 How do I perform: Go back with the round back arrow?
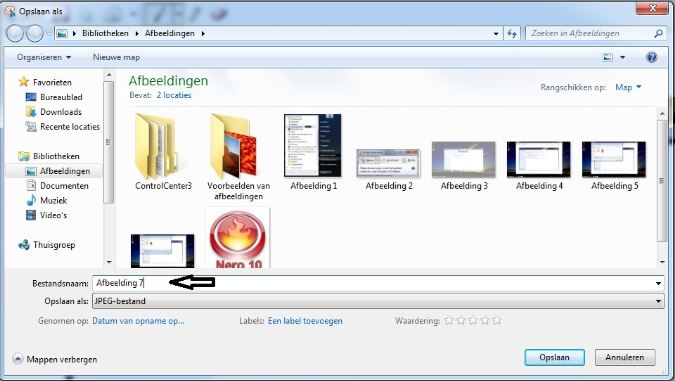15,33
